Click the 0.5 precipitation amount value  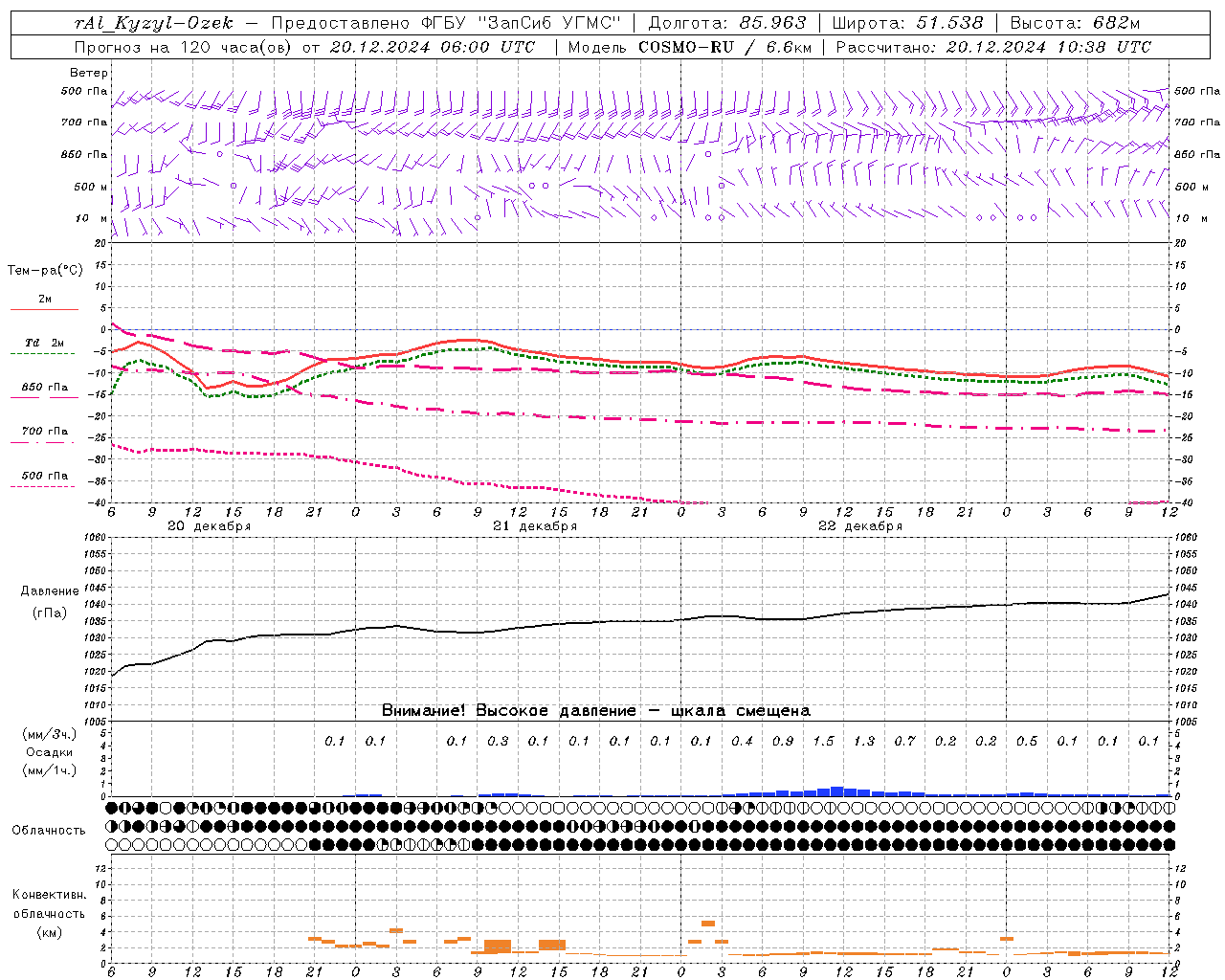pyautogui.click(x=1026, y=741)
